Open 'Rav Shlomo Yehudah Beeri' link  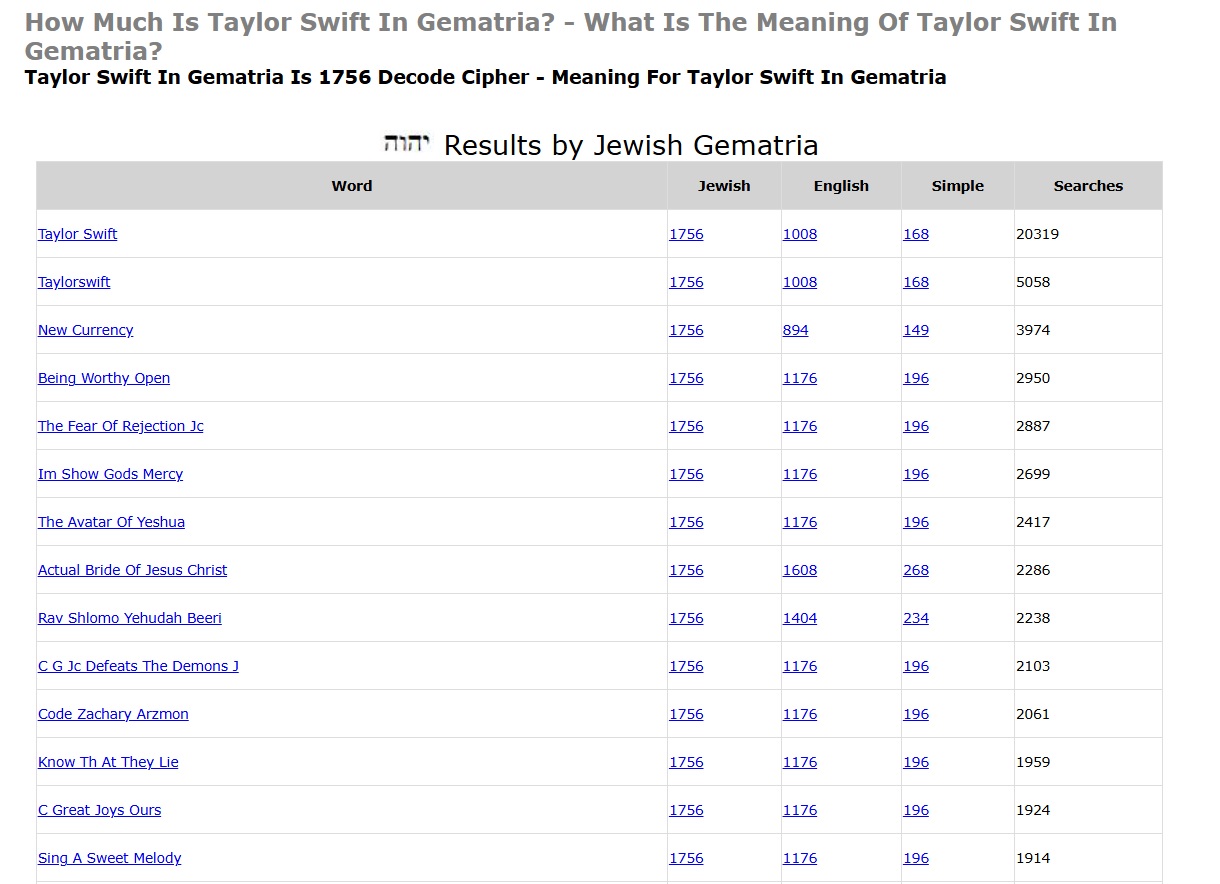point(130,618)
